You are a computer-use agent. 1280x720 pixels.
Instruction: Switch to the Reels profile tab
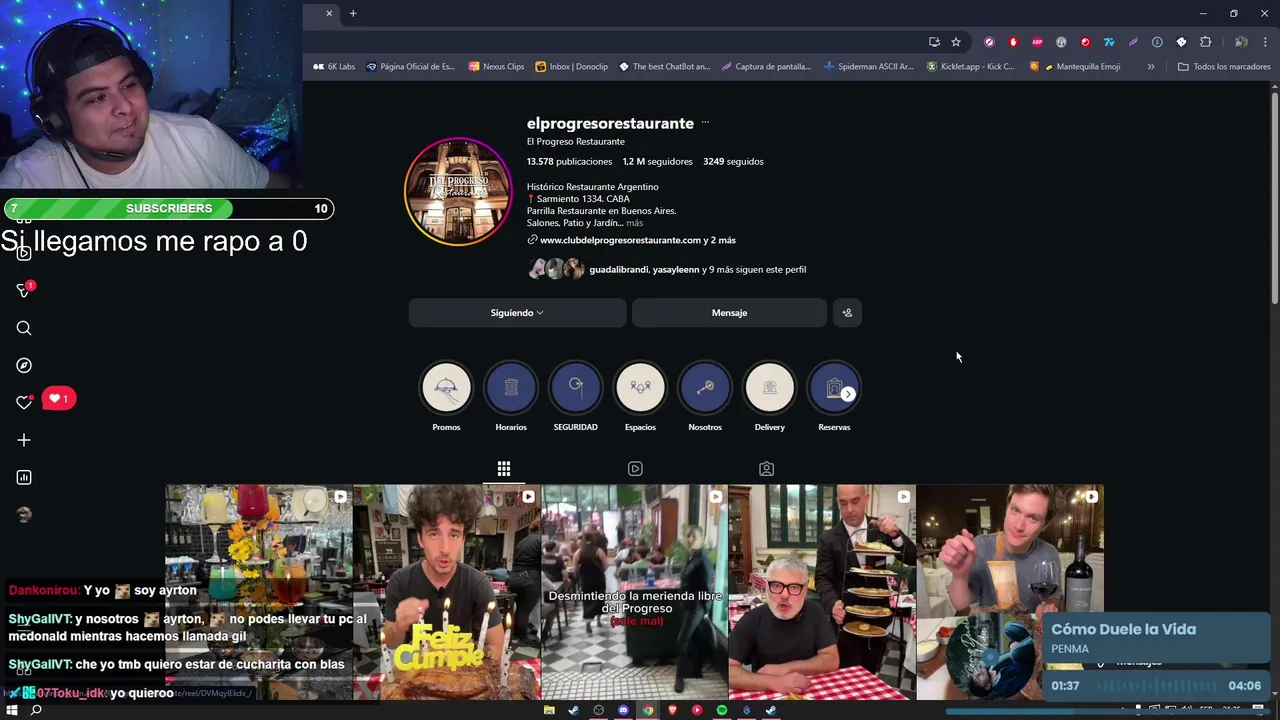pyautogui.click(x=635, y=469)
